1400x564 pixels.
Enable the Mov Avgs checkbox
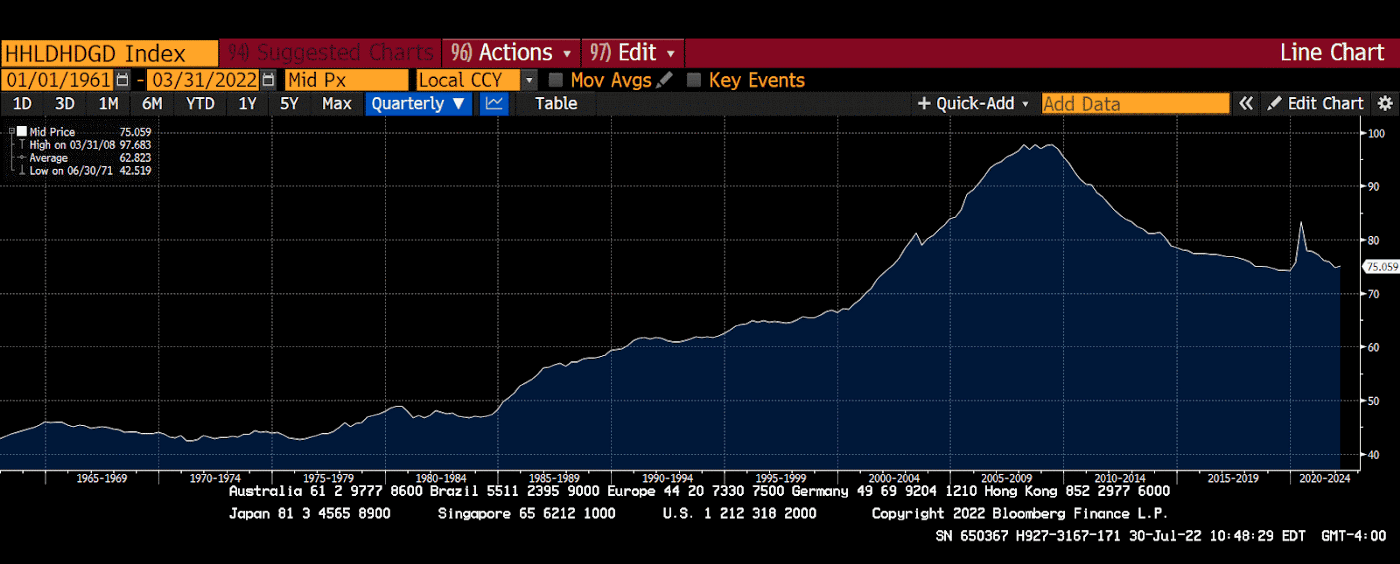[x=556, y=80]
